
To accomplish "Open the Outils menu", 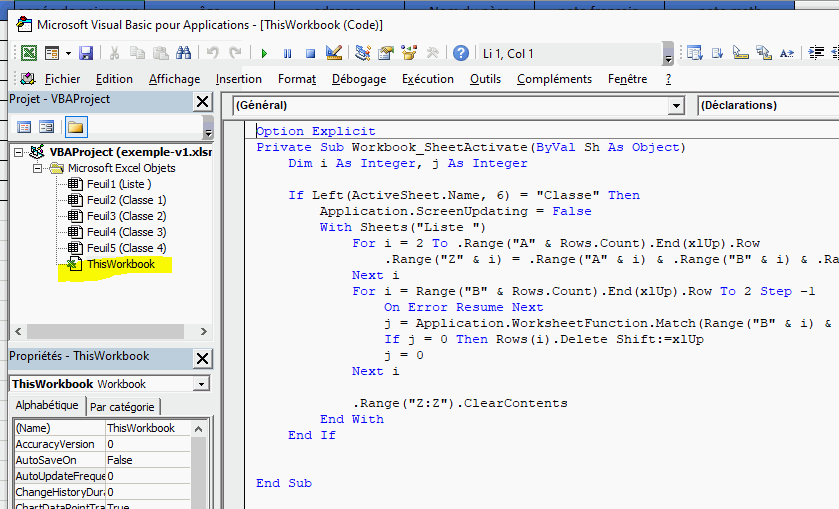I will tap(485, 79).
